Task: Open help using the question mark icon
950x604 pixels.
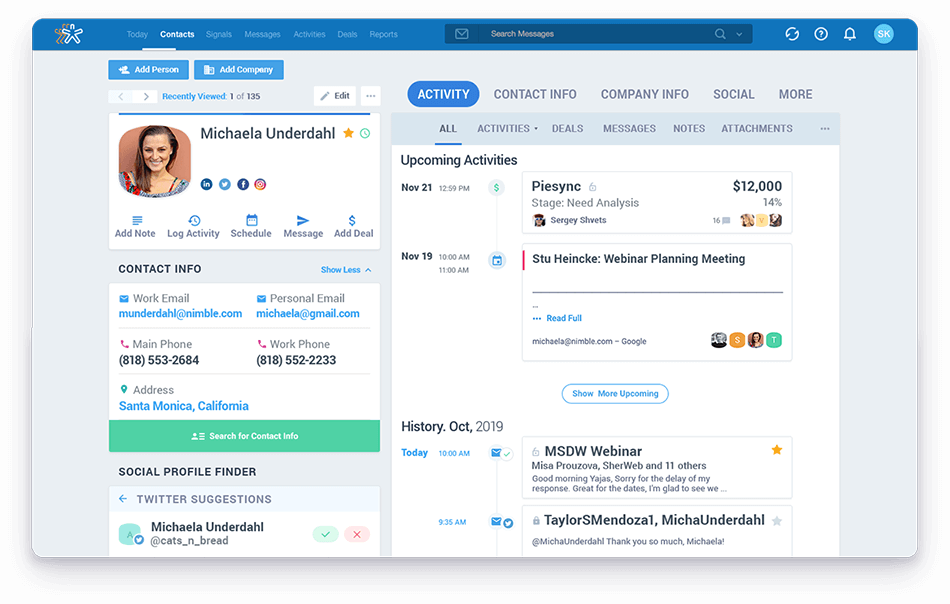Action: coord(821,33)
